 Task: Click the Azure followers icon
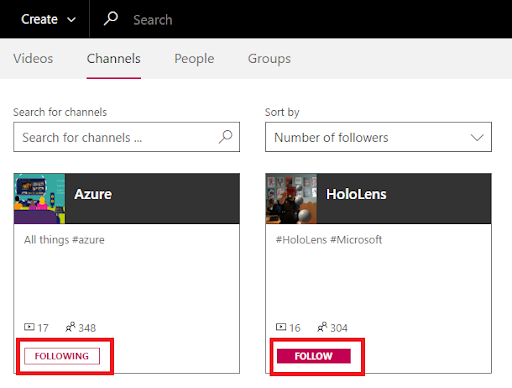pos(70,327)
